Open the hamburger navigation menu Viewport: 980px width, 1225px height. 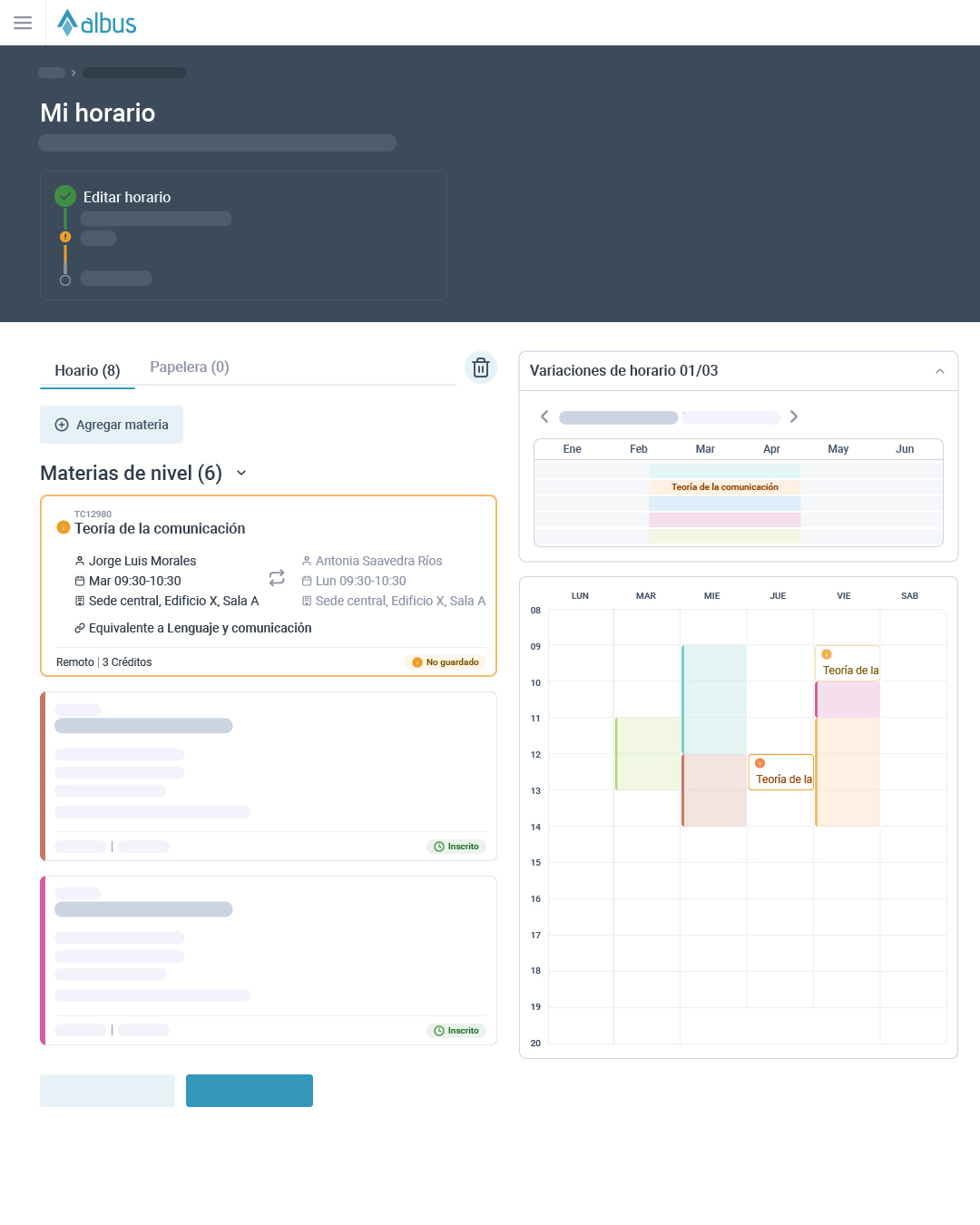click(x=23, y=23)
